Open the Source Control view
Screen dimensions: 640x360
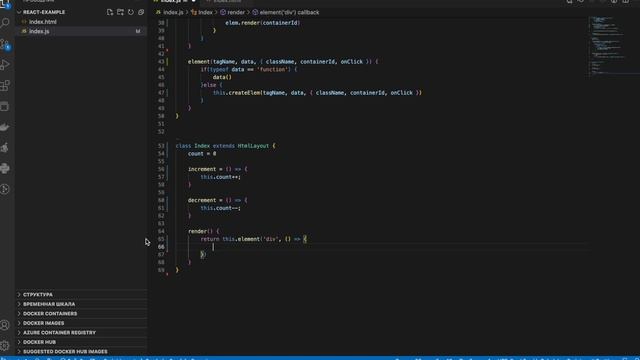point(5,44)
